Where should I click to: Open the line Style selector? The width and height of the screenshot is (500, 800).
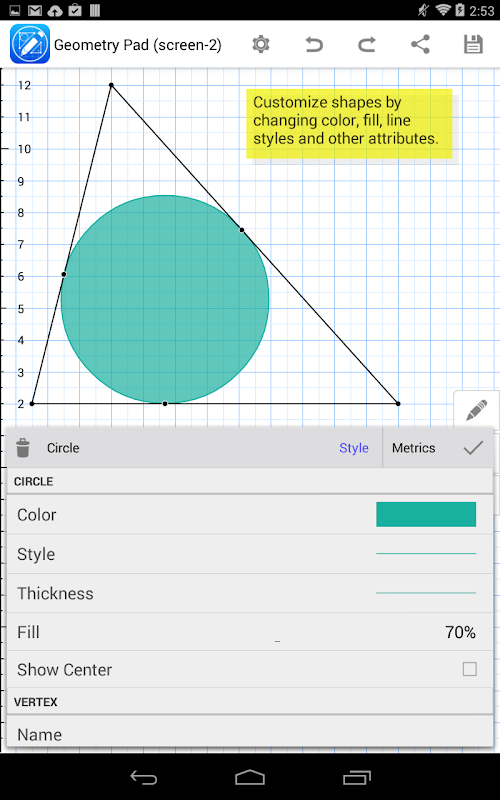(x=250, y=554)
